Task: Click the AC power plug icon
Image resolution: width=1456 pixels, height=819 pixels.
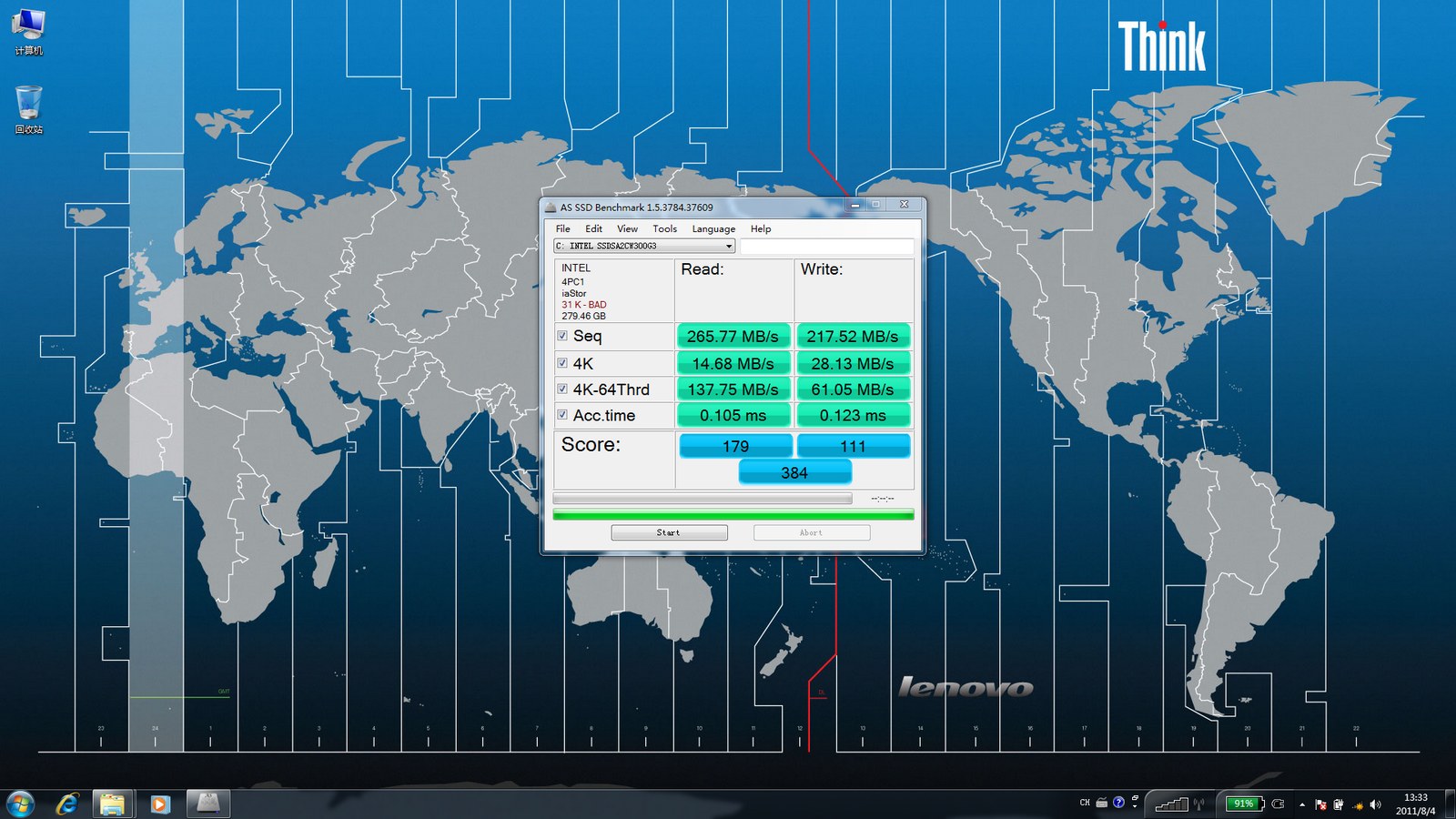Action: pos(1278,804)
